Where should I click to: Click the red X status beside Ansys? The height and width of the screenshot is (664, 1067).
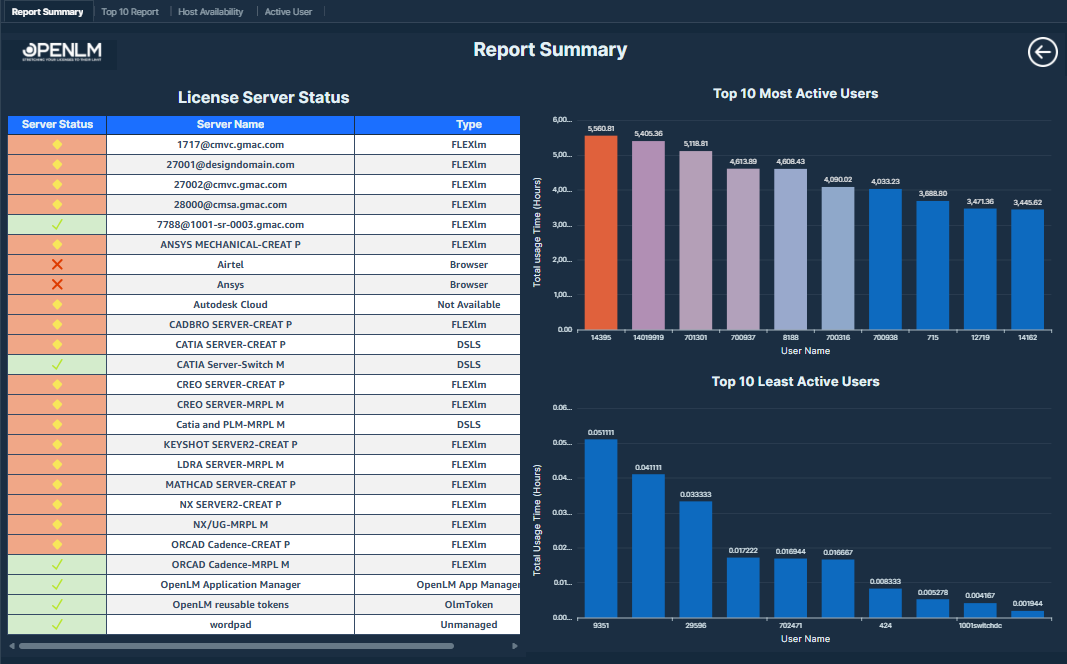tap(56, 284)
